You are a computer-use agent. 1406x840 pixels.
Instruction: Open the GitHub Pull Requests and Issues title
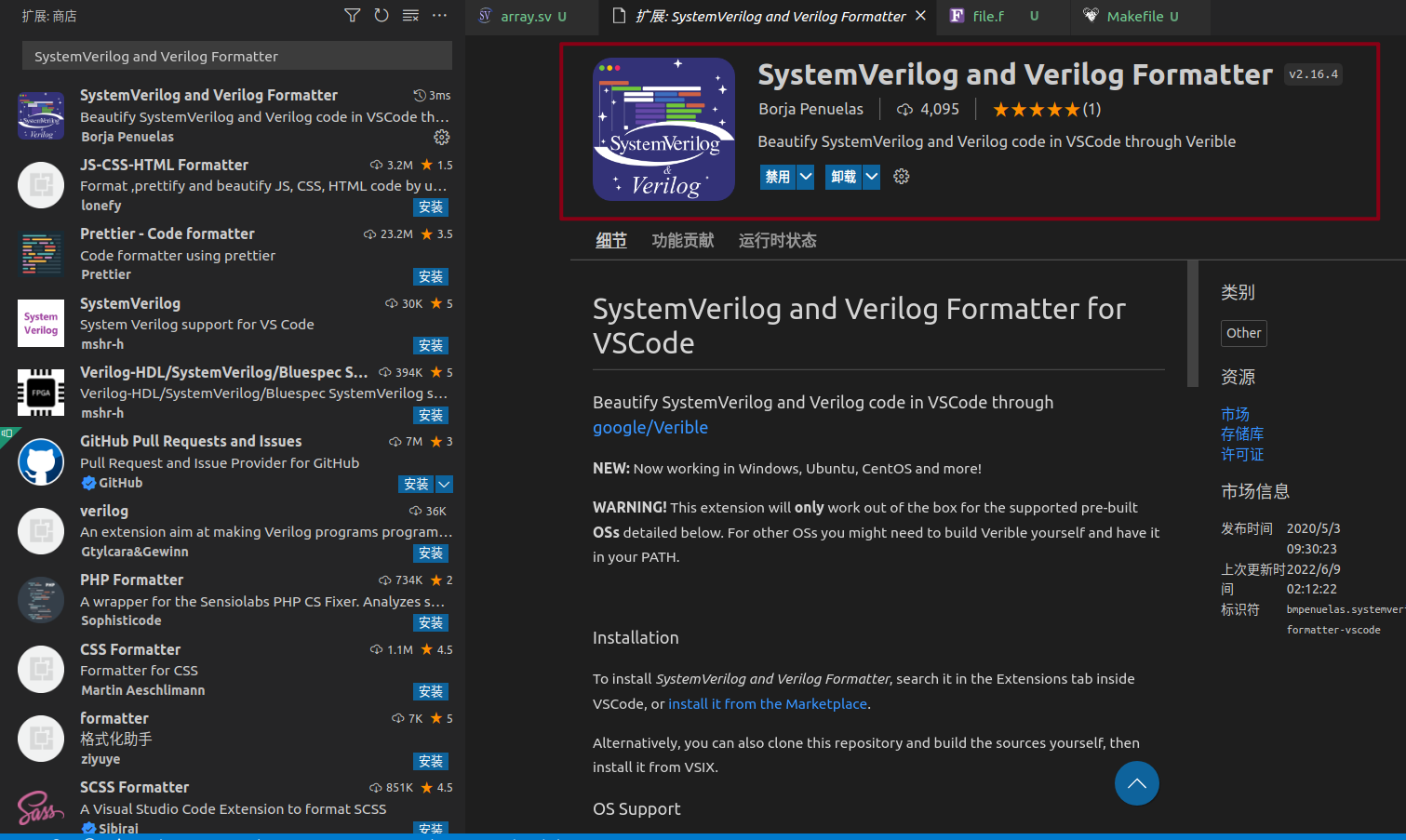click(x=191, y=441)
